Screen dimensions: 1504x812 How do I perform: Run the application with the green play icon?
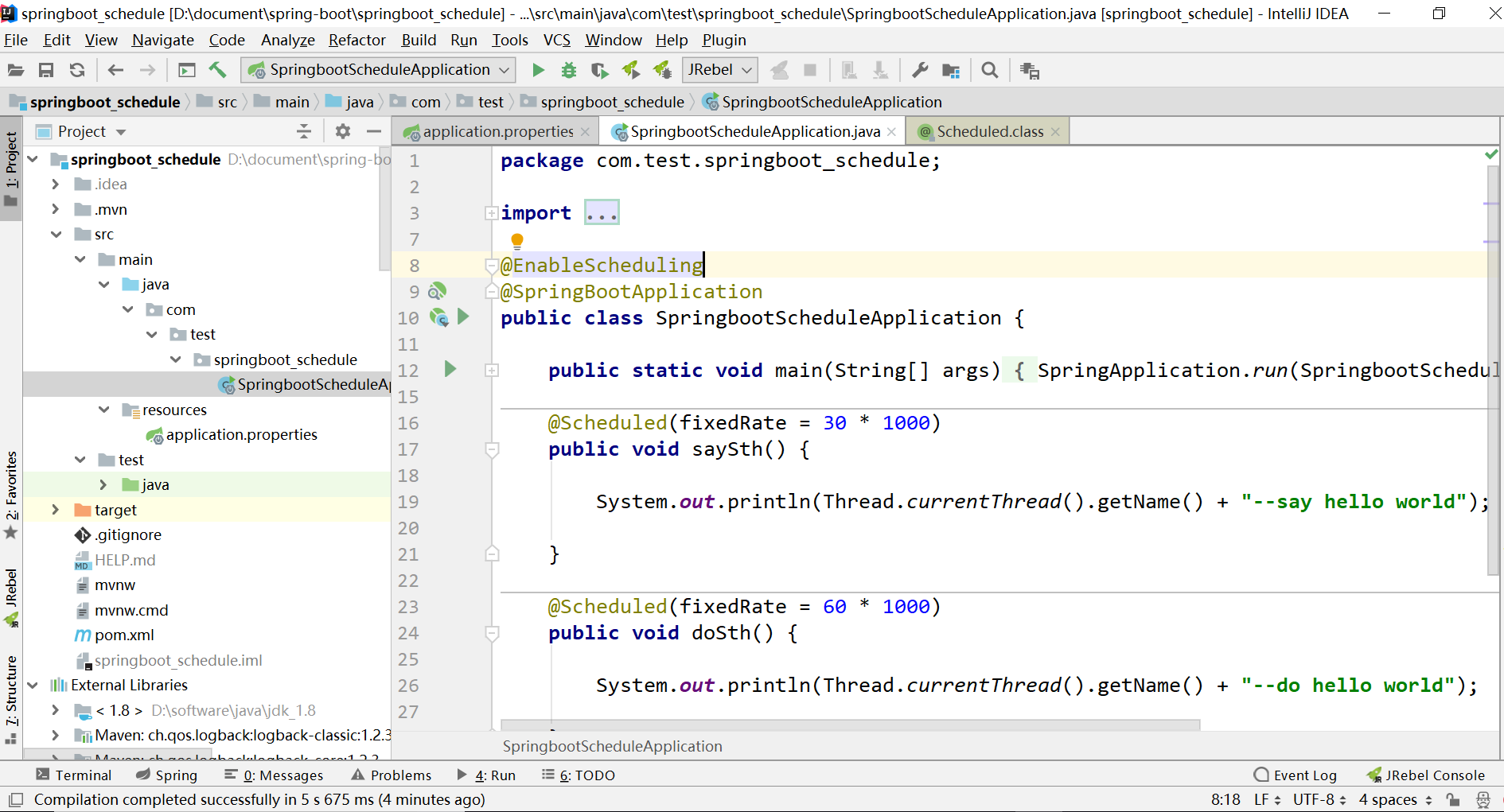(x=538, y=71)
